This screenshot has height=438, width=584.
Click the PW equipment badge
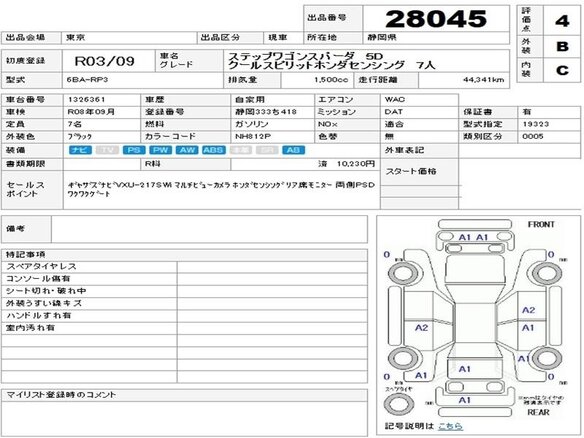(x=161, y=150)
